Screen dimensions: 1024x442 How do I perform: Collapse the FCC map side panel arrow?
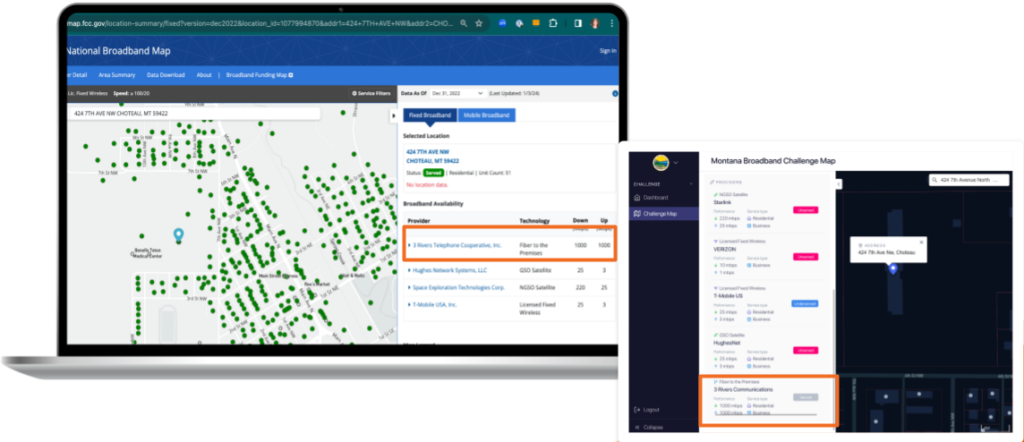[x=393, y=116]
